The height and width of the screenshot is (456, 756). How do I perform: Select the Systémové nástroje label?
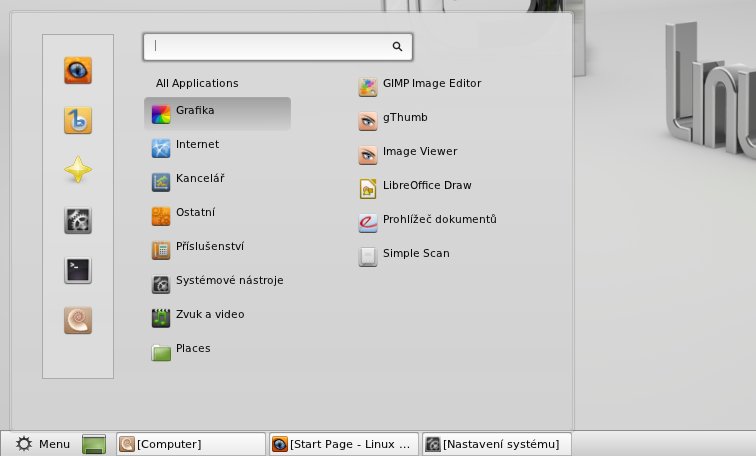[x=230, y=280]
